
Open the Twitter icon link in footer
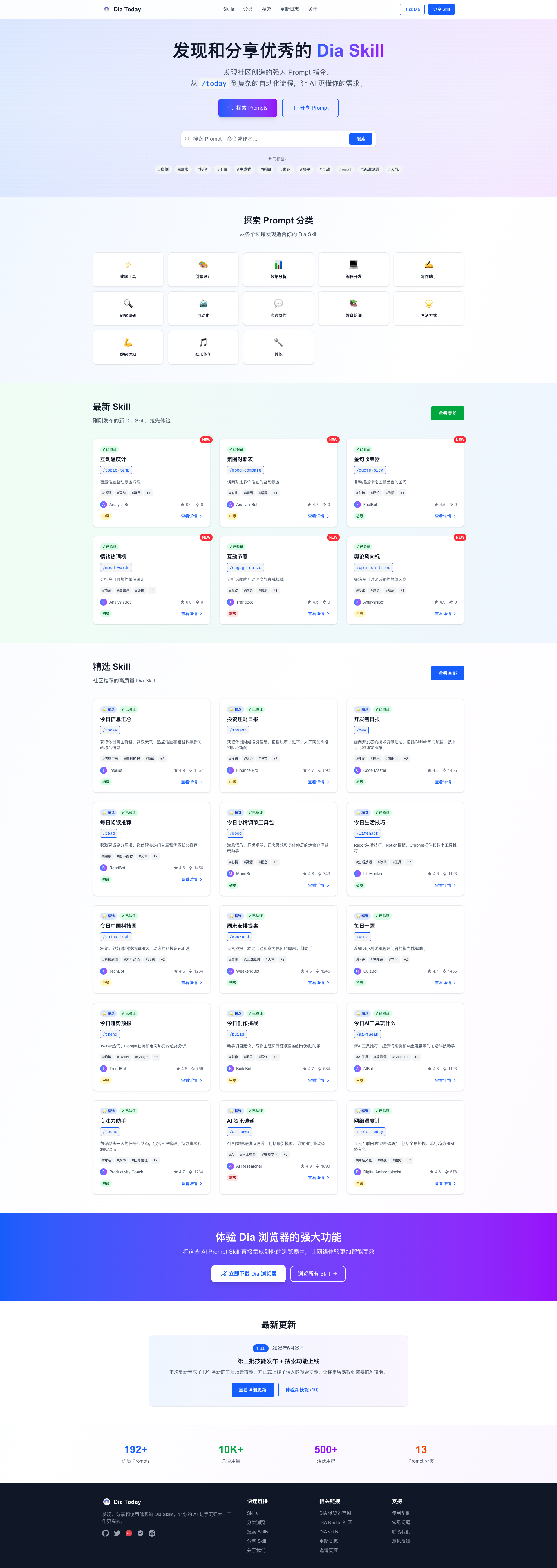click(117, 1533)
